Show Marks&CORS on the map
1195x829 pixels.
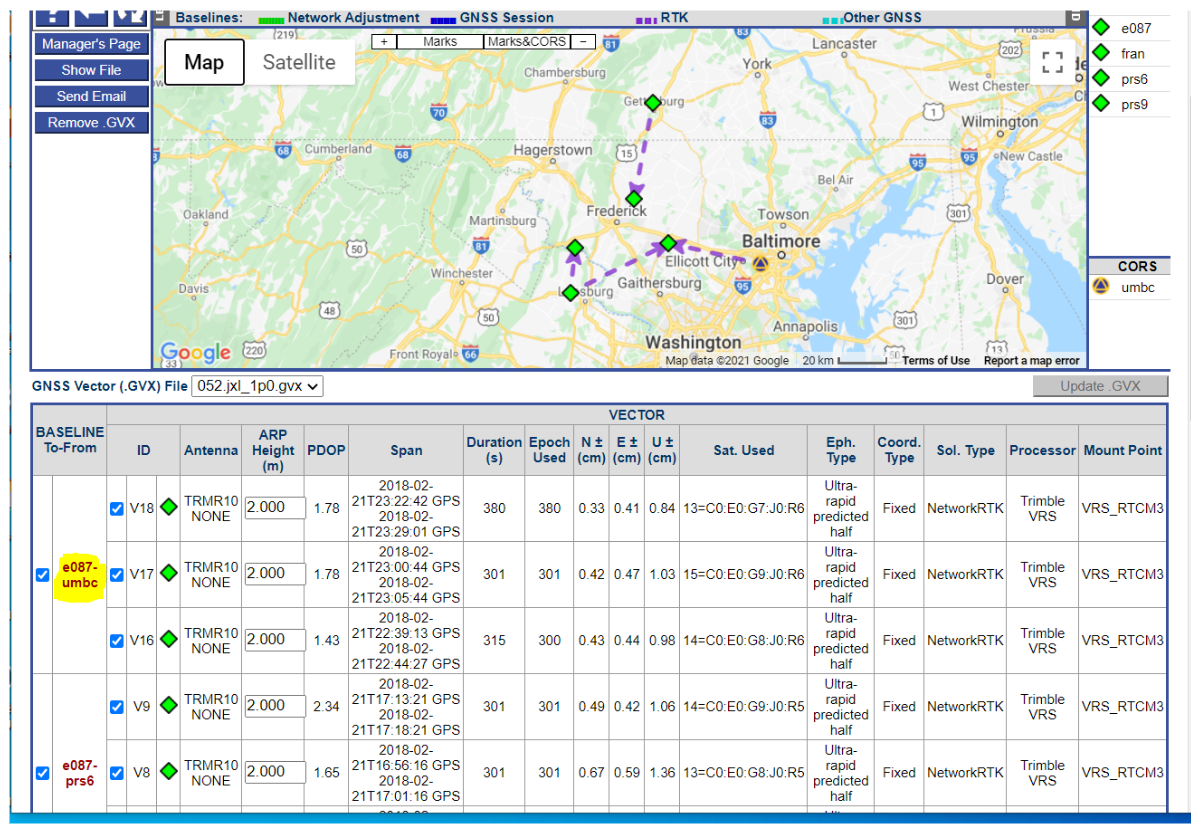point(526,42)
